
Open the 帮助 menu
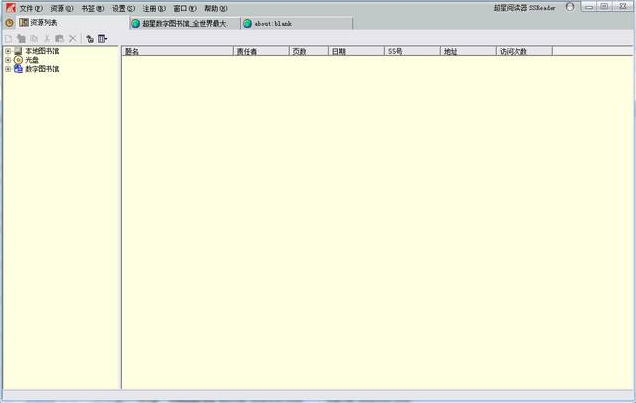tap(215, 8)
